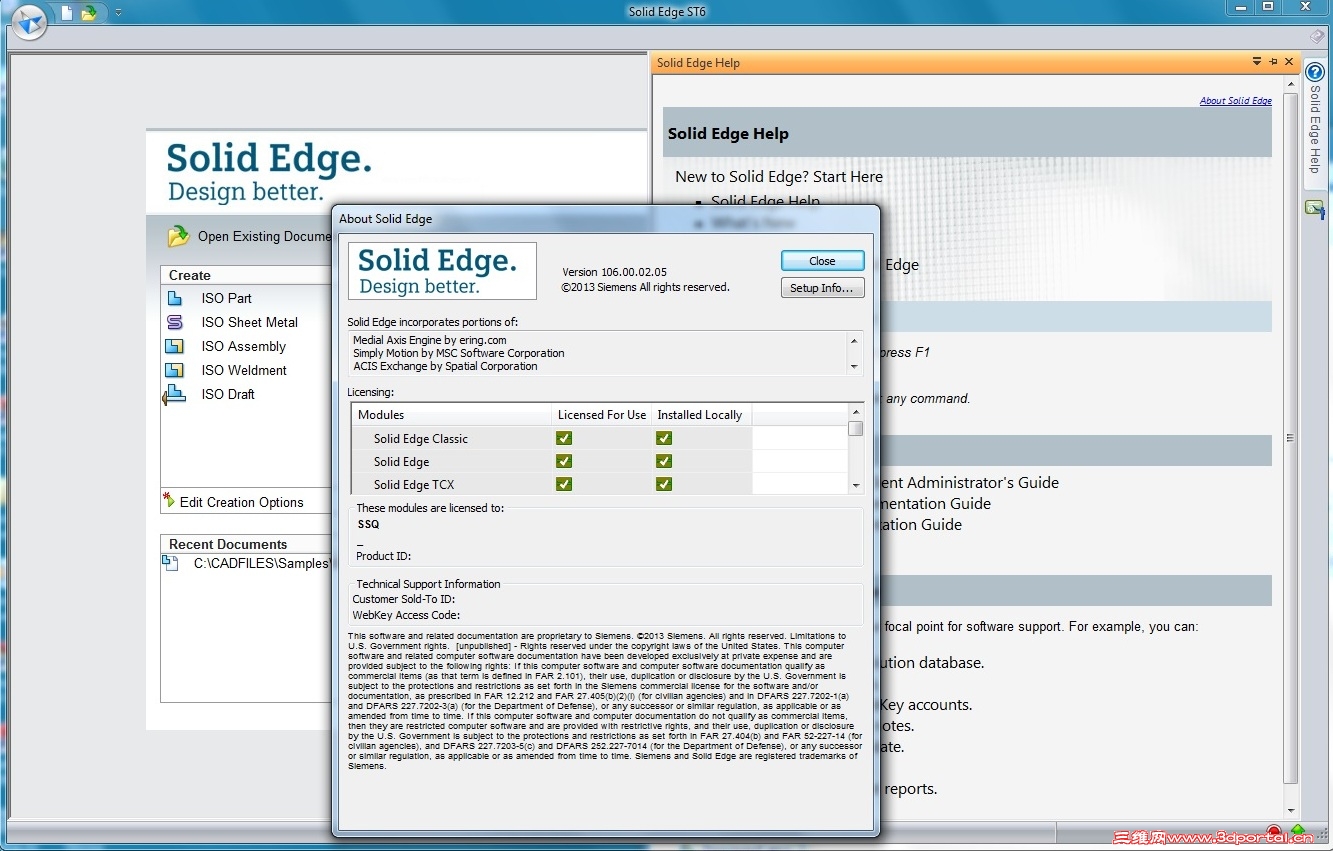Click the Licensing list scrollbar thumb
Screen dimensions: 1333x851
[x=856, y=428]
